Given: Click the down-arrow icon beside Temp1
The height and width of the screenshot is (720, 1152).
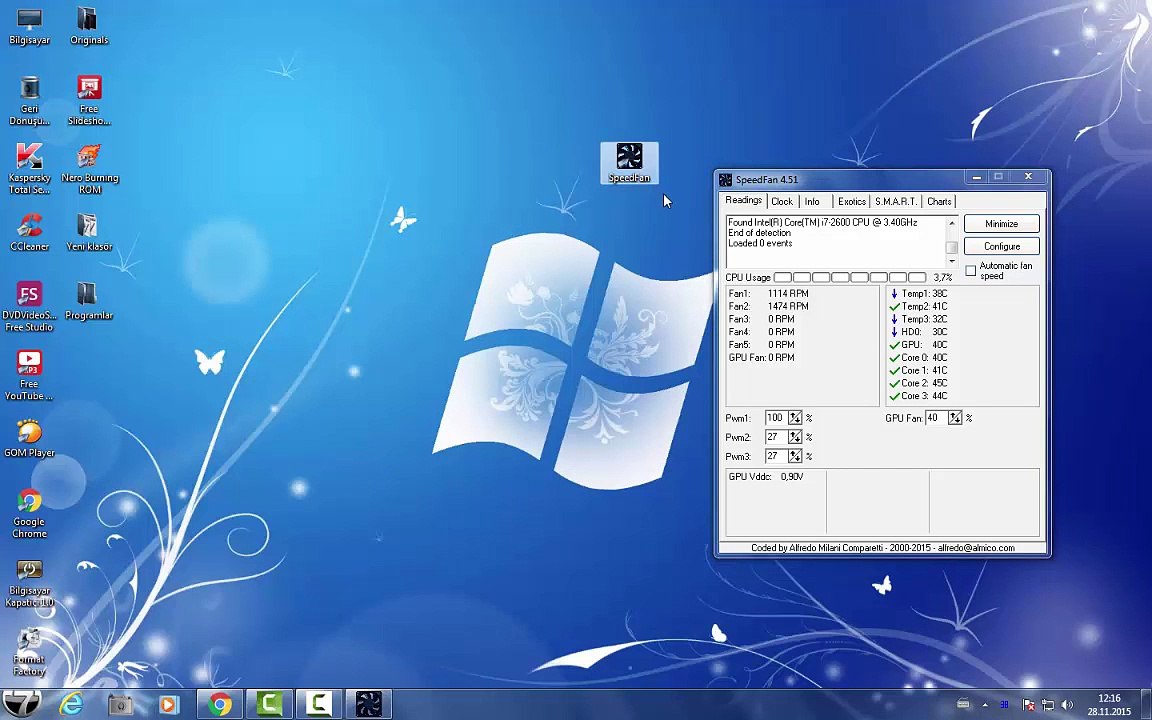Looking at the screenshot, I should click(894, 294).
